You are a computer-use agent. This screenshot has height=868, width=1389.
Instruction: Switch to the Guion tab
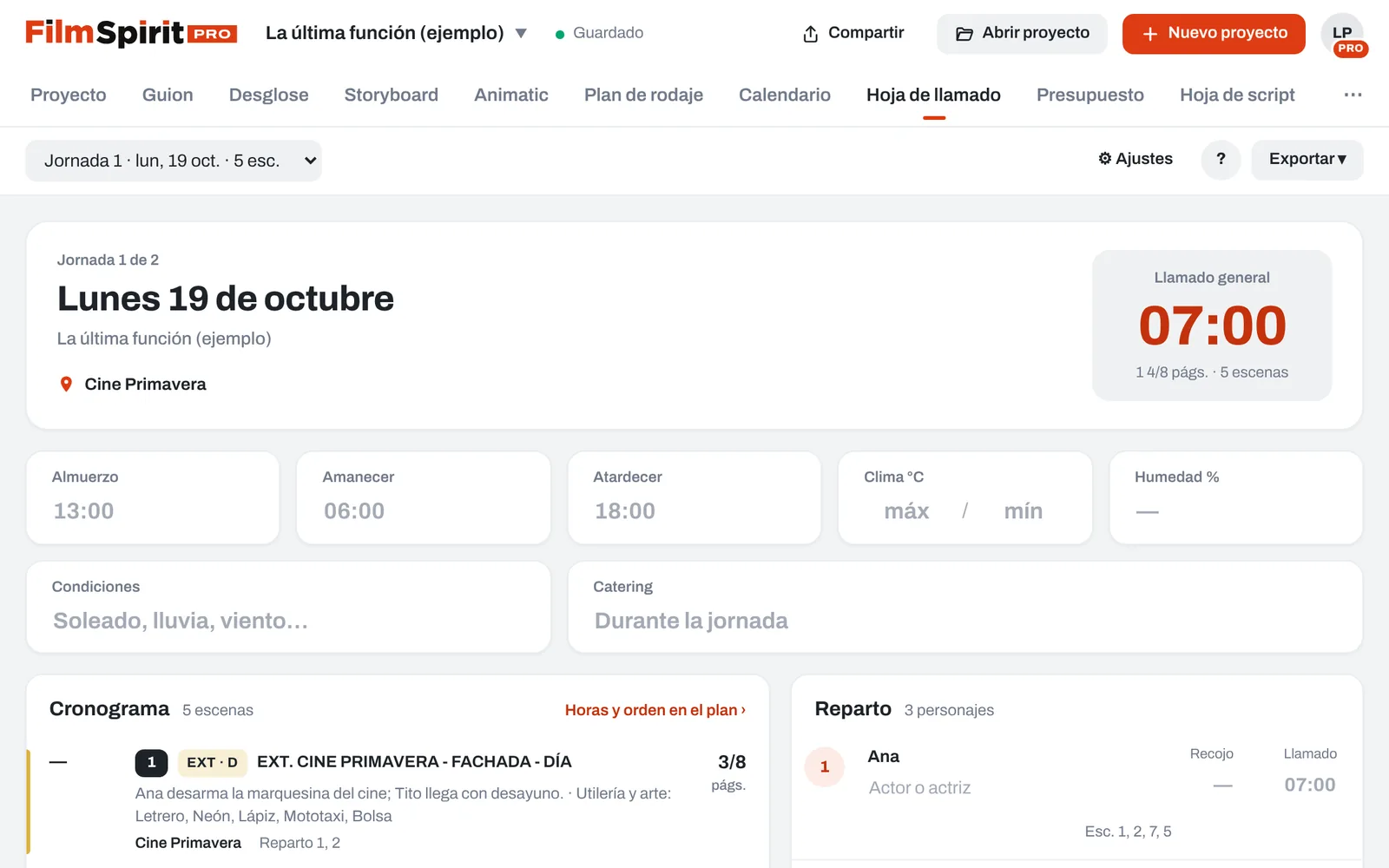pyautogui.click(x=168, y=95)
